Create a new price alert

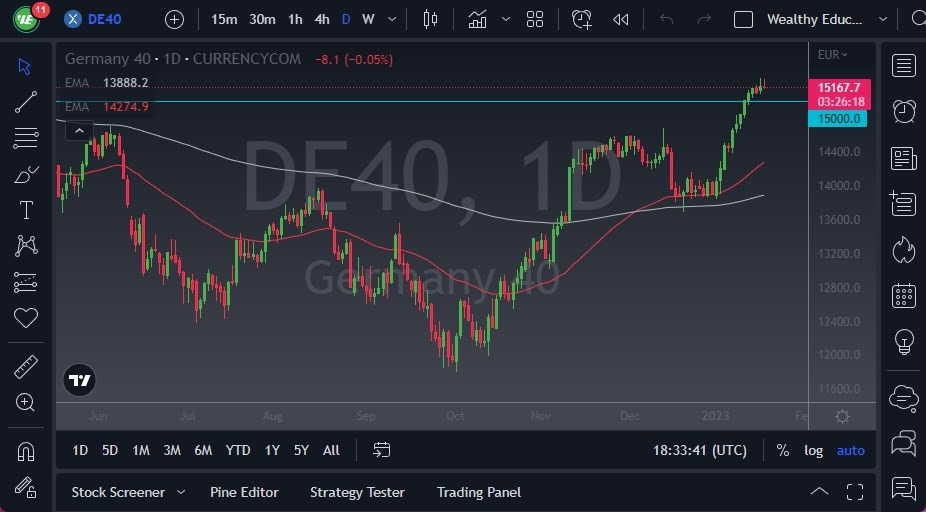[582, 19]
